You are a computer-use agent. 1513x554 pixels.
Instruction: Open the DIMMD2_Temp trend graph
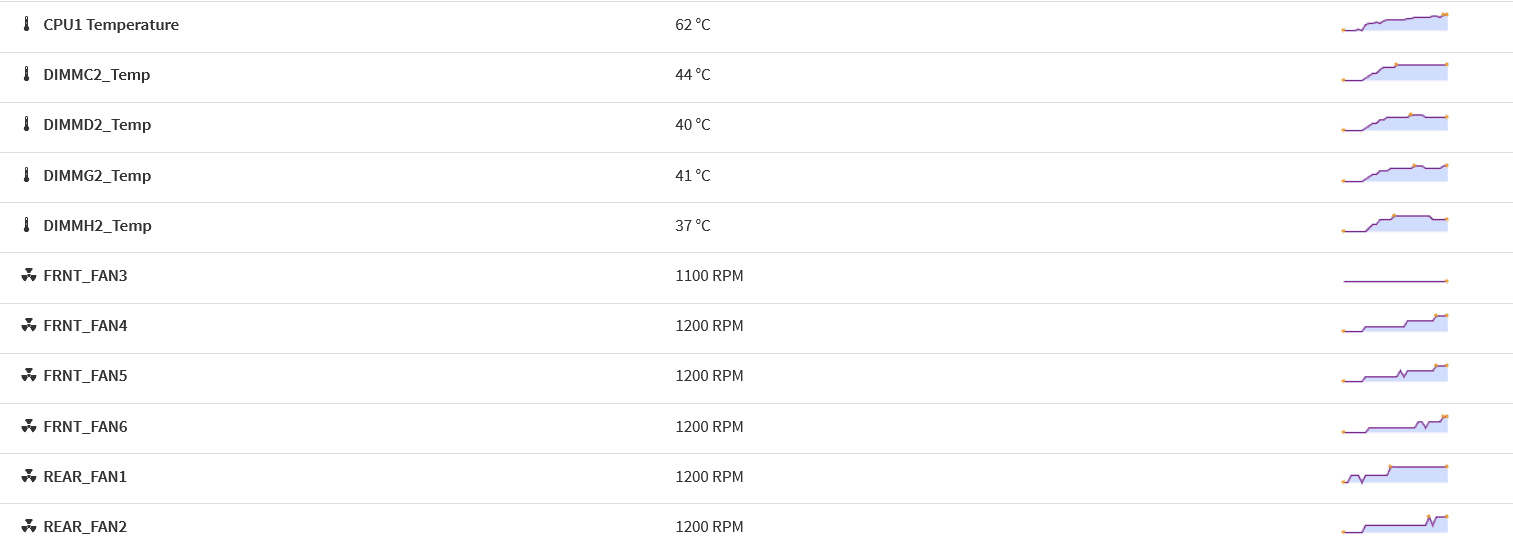coord(1395,122)
